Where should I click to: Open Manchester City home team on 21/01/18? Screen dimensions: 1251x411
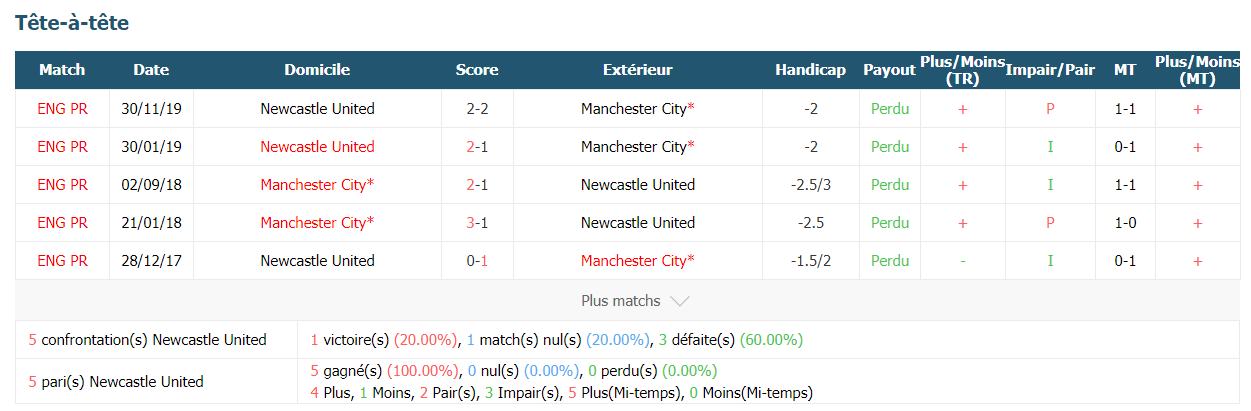(317, 223)
